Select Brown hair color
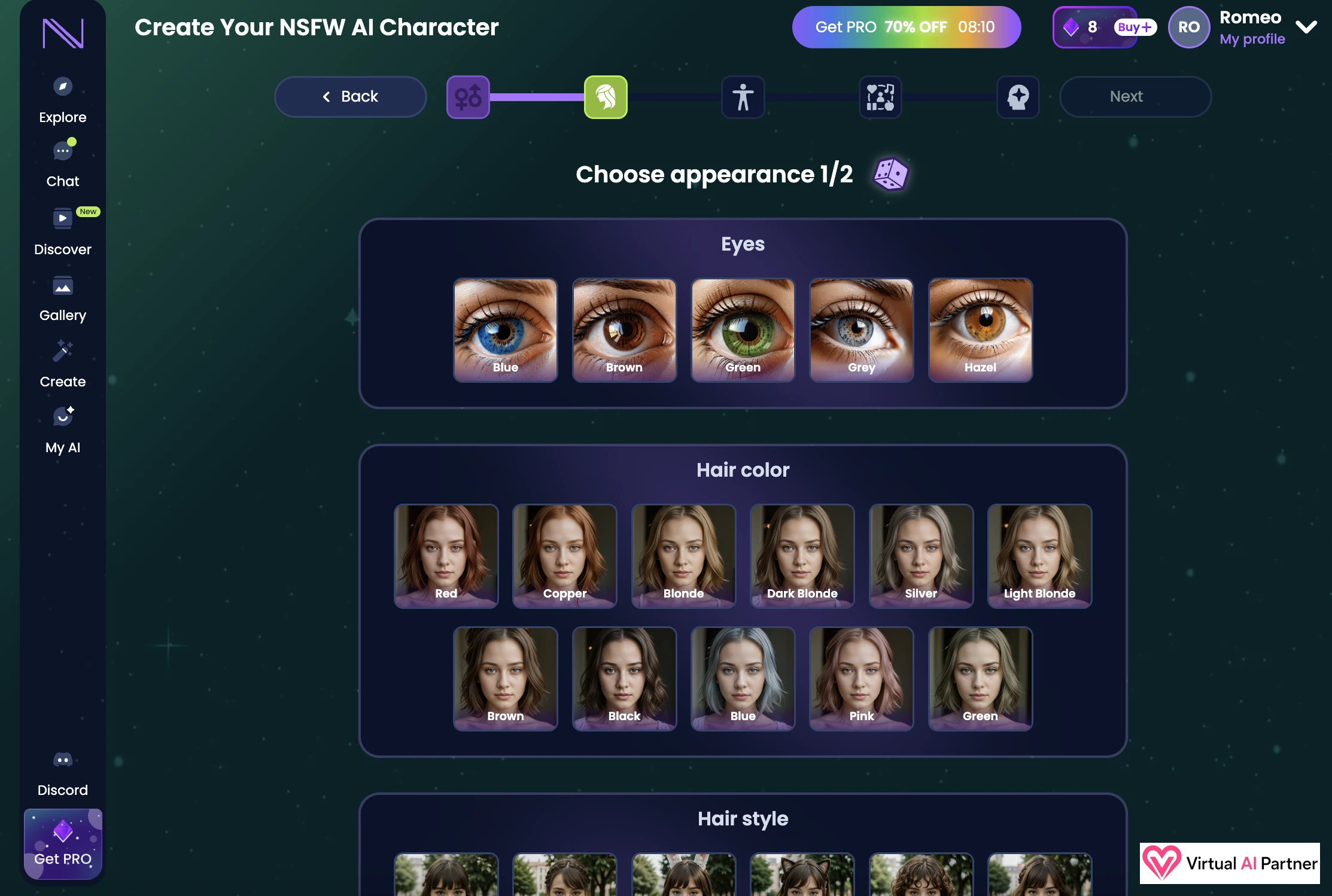Viewport: 1332px width, 896px height. click(506, 679)
